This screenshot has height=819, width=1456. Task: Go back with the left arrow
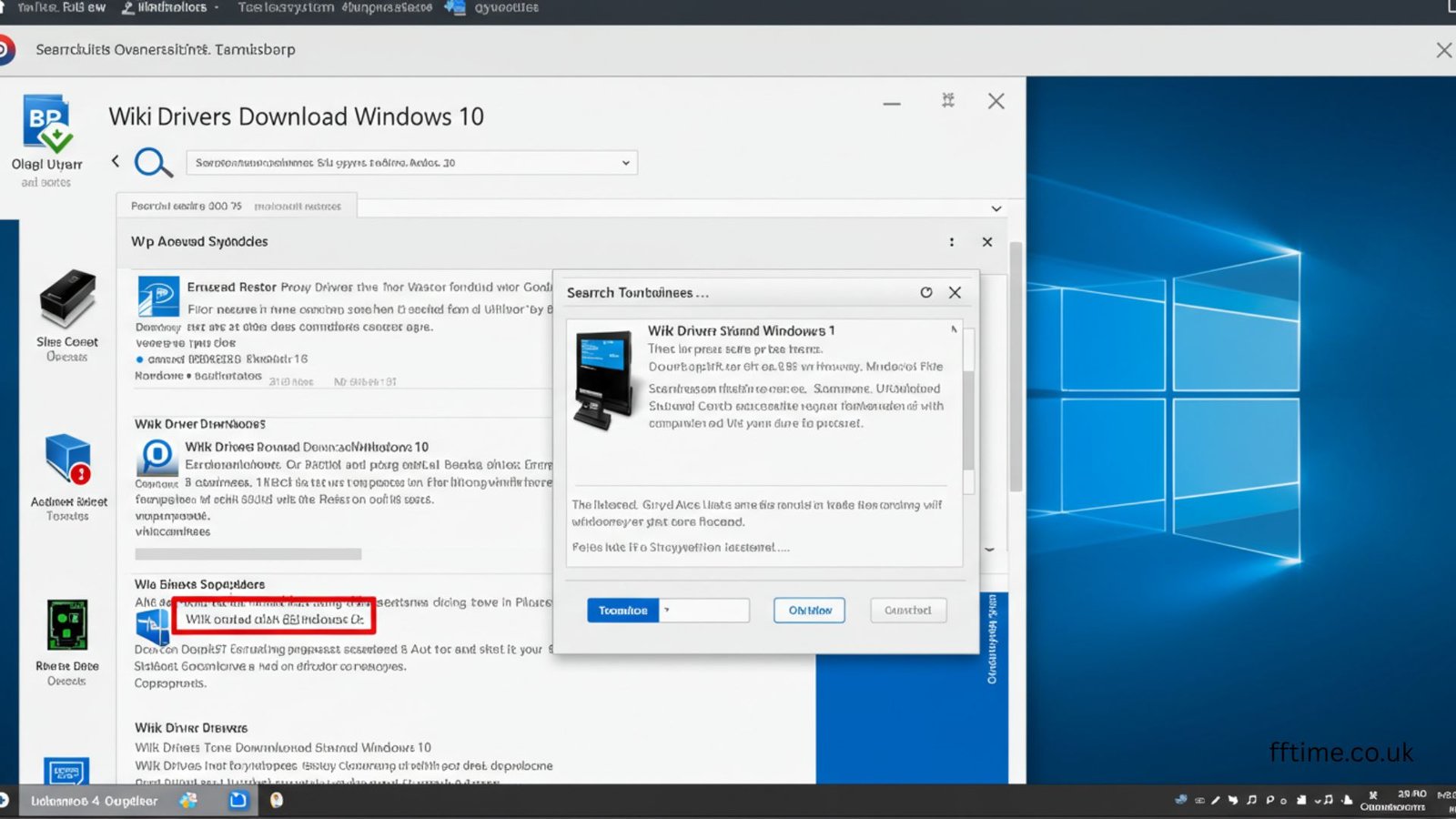click(x=116, y=161)
